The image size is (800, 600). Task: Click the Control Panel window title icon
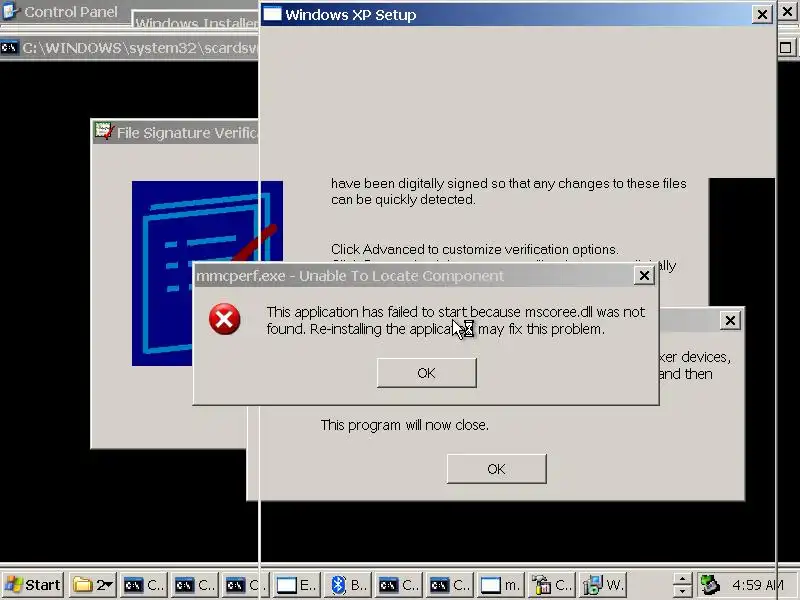click(x=10, y=11)
